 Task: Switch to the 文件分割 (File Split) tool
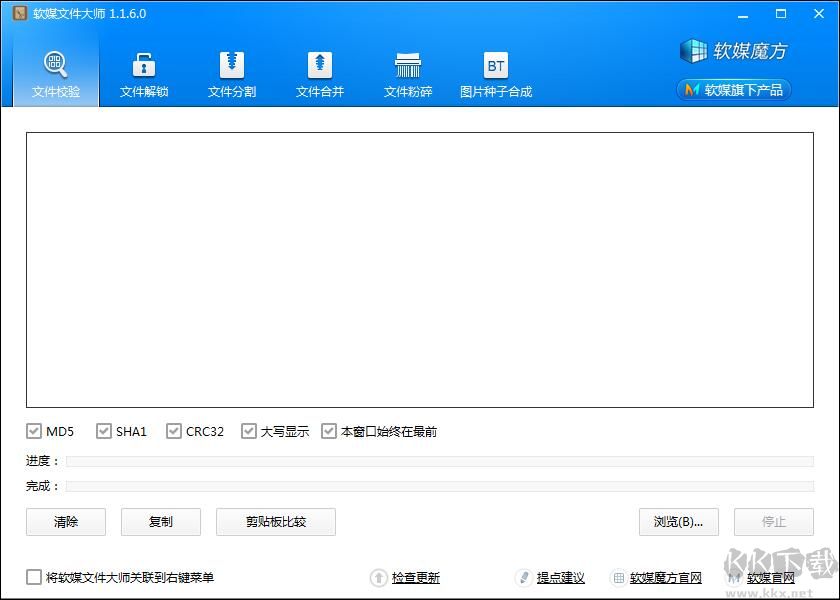pyautogui.click(x=231, y=70)
